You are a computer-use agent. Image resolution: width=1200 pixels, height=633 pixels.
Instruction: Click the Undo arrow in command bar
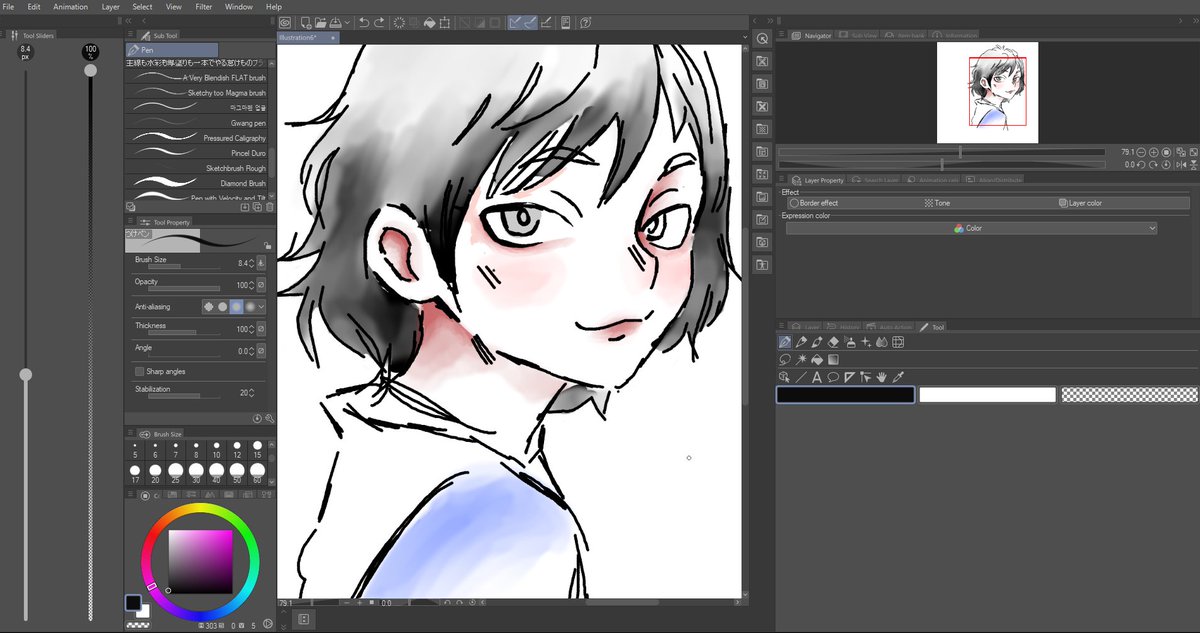(x=364, y=22)
